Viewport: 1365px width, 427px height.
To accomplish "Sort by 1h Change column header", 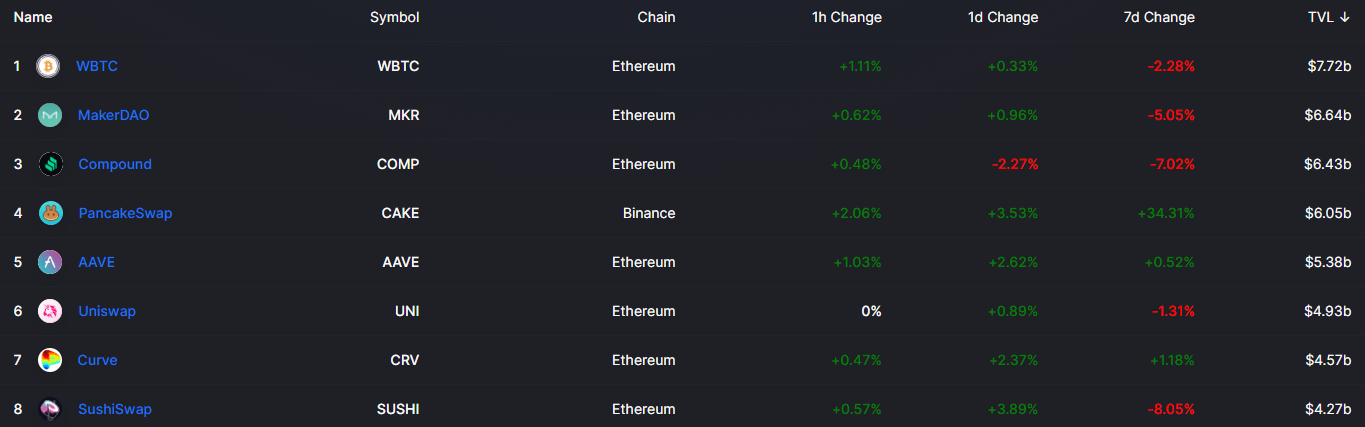I will tap(847, 17).
